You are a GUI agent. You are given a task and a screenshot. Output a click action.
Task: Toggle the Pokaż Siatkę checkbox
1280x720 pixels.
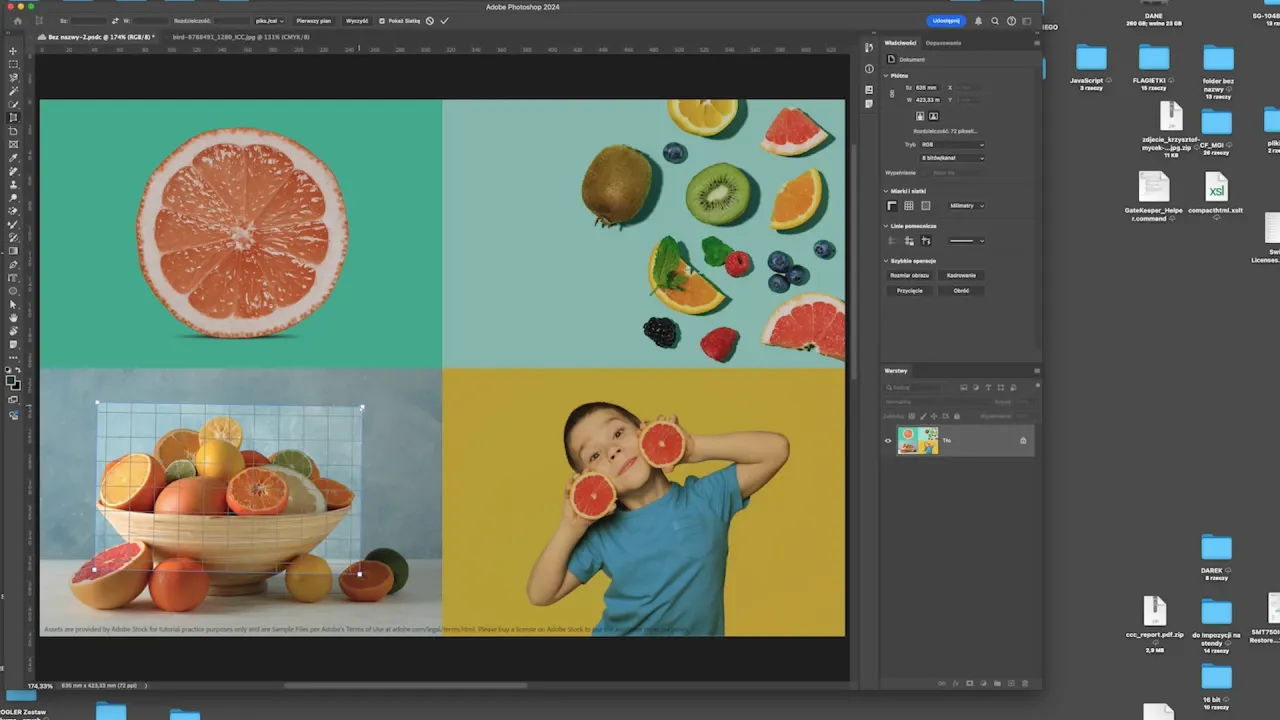tap(382, 20)
